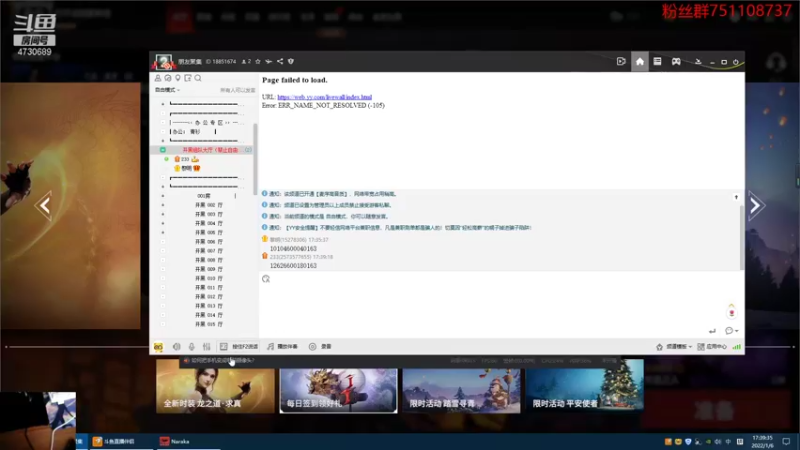Go to next banner with right arrow
Viewport: 800px width, 450px height.
point(756,206)
